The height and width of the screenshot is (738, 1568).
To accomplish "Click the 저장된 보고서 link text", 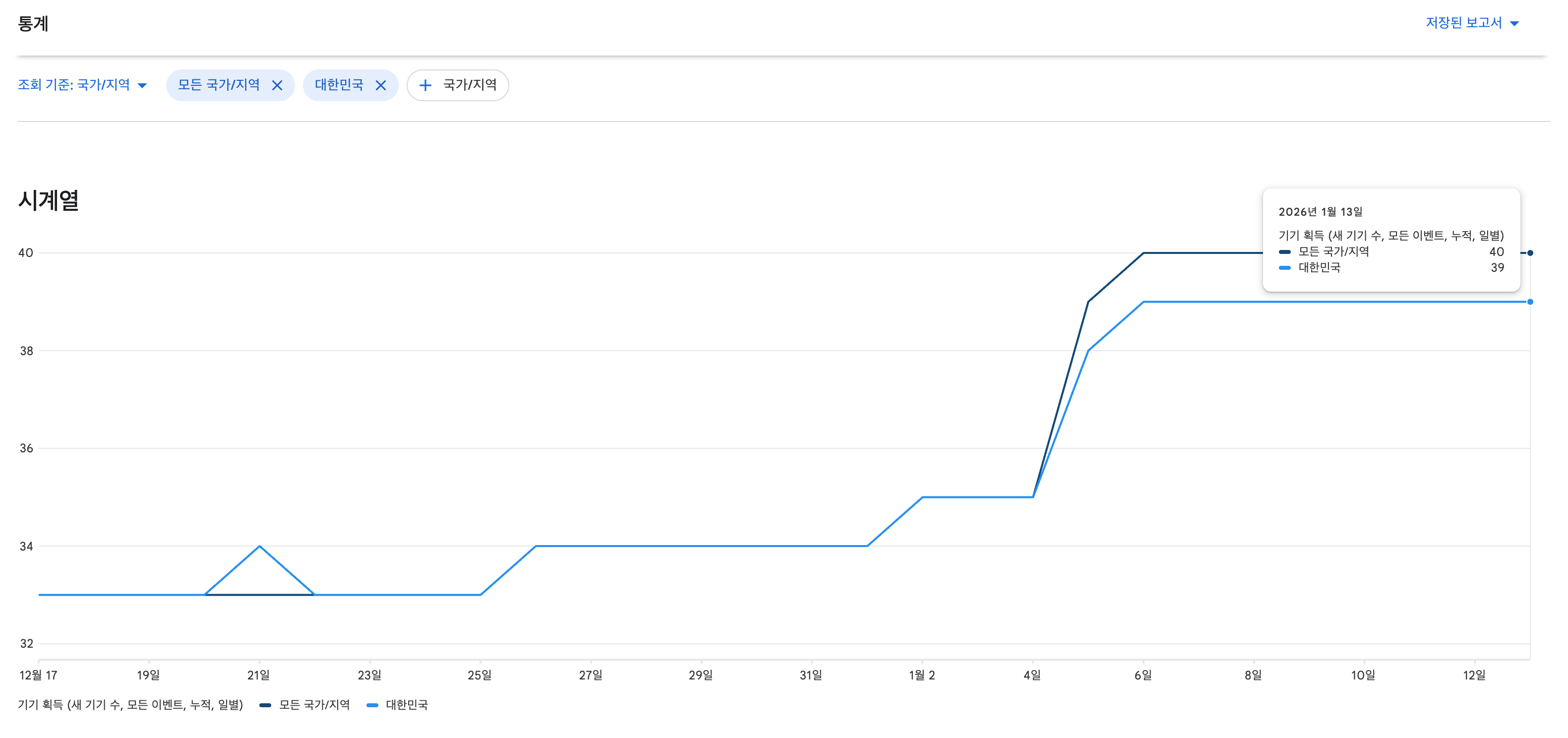I will 1463,23.
